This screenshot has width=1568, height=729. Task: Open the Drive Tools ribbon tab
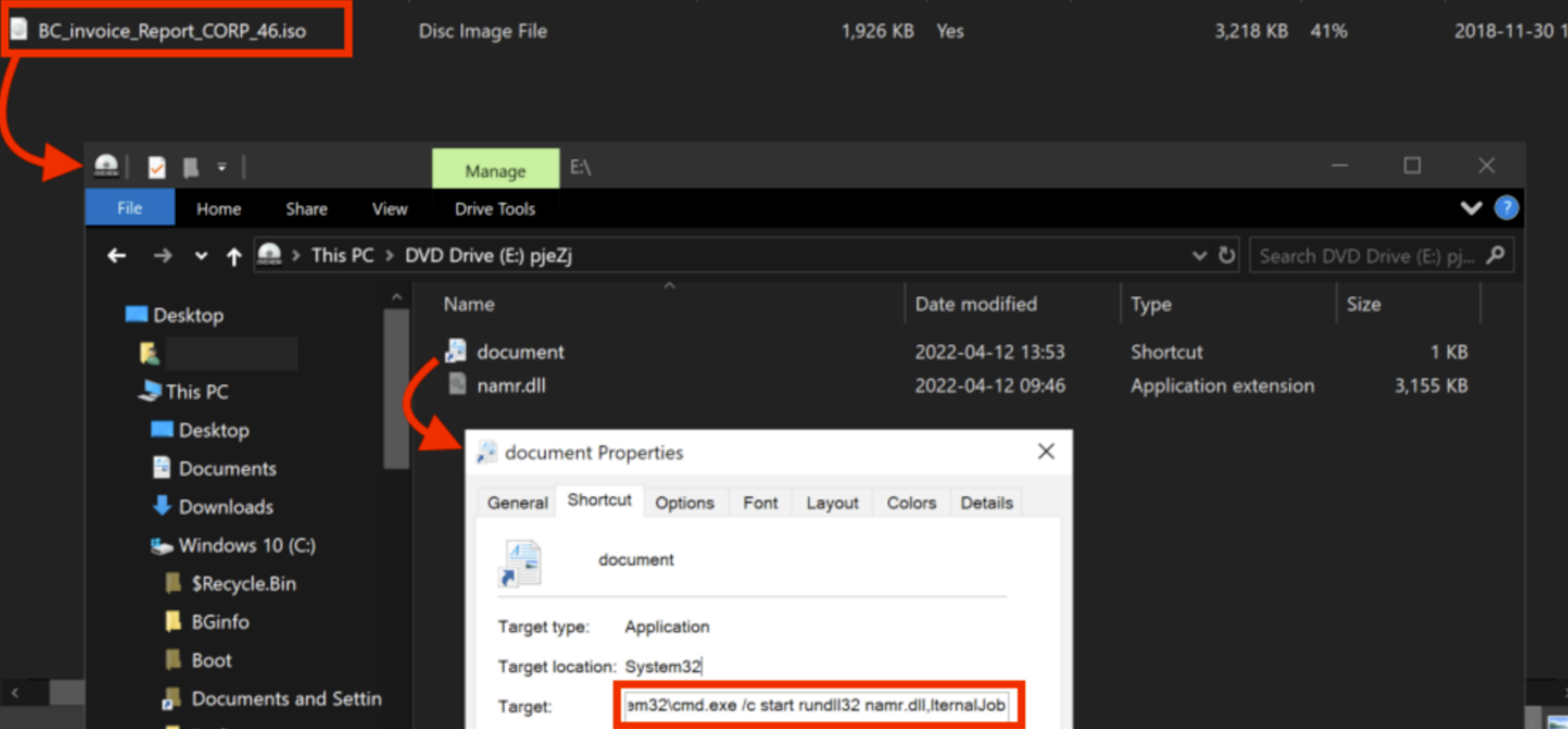point(494,209)
